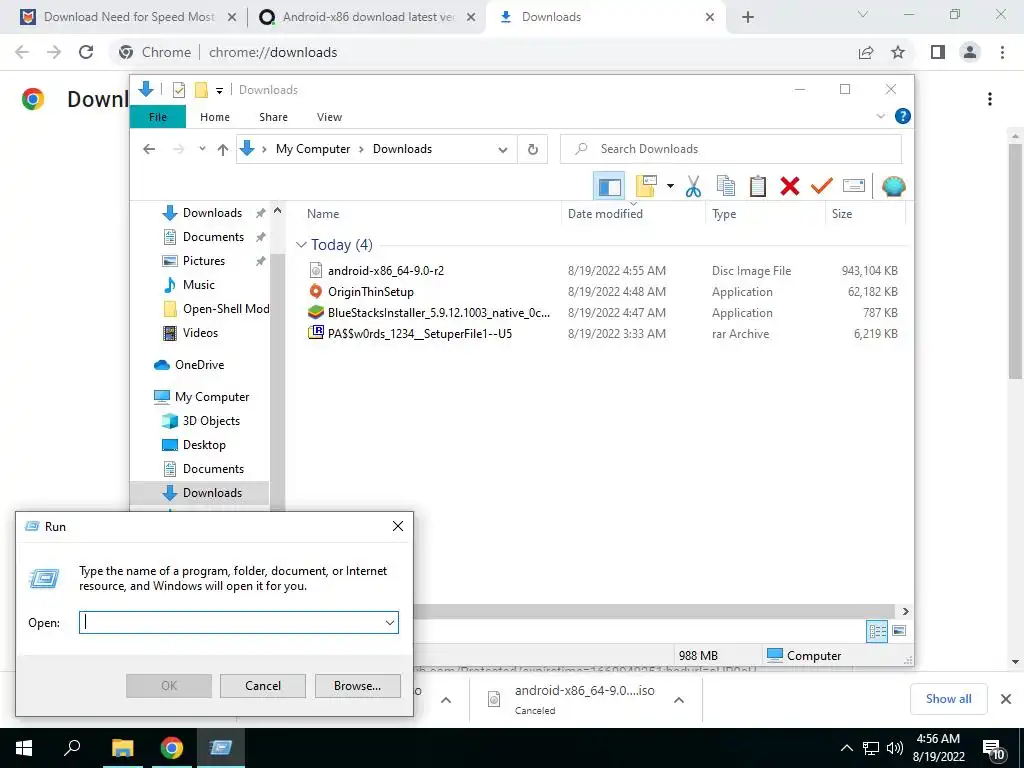This screenshot has height=768, width=1024.
Task: Open Music in the navigation pane
Action: coord(199,285)
